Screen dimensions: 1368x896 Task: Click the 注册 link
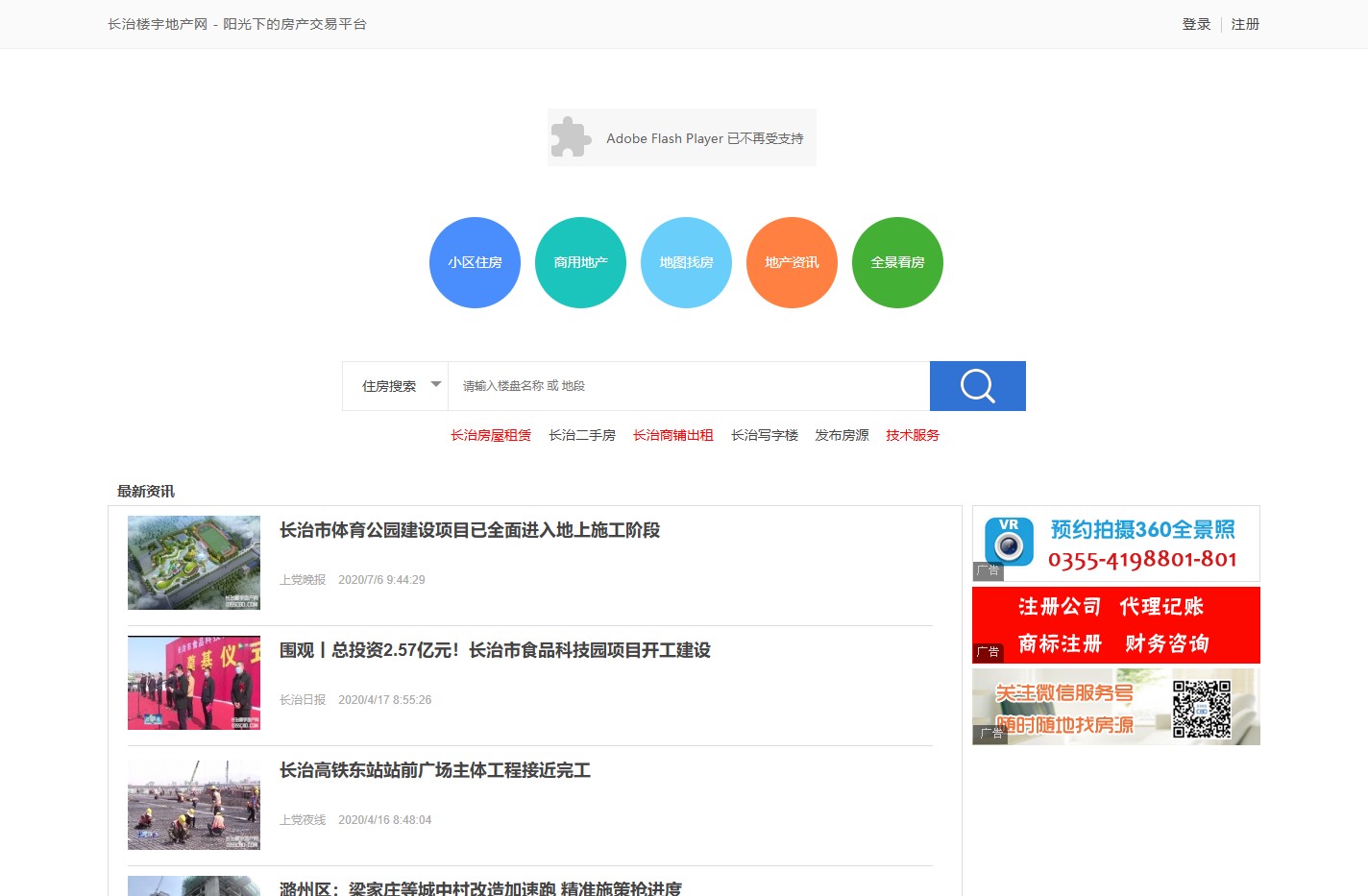click(x=1245, y=24)
